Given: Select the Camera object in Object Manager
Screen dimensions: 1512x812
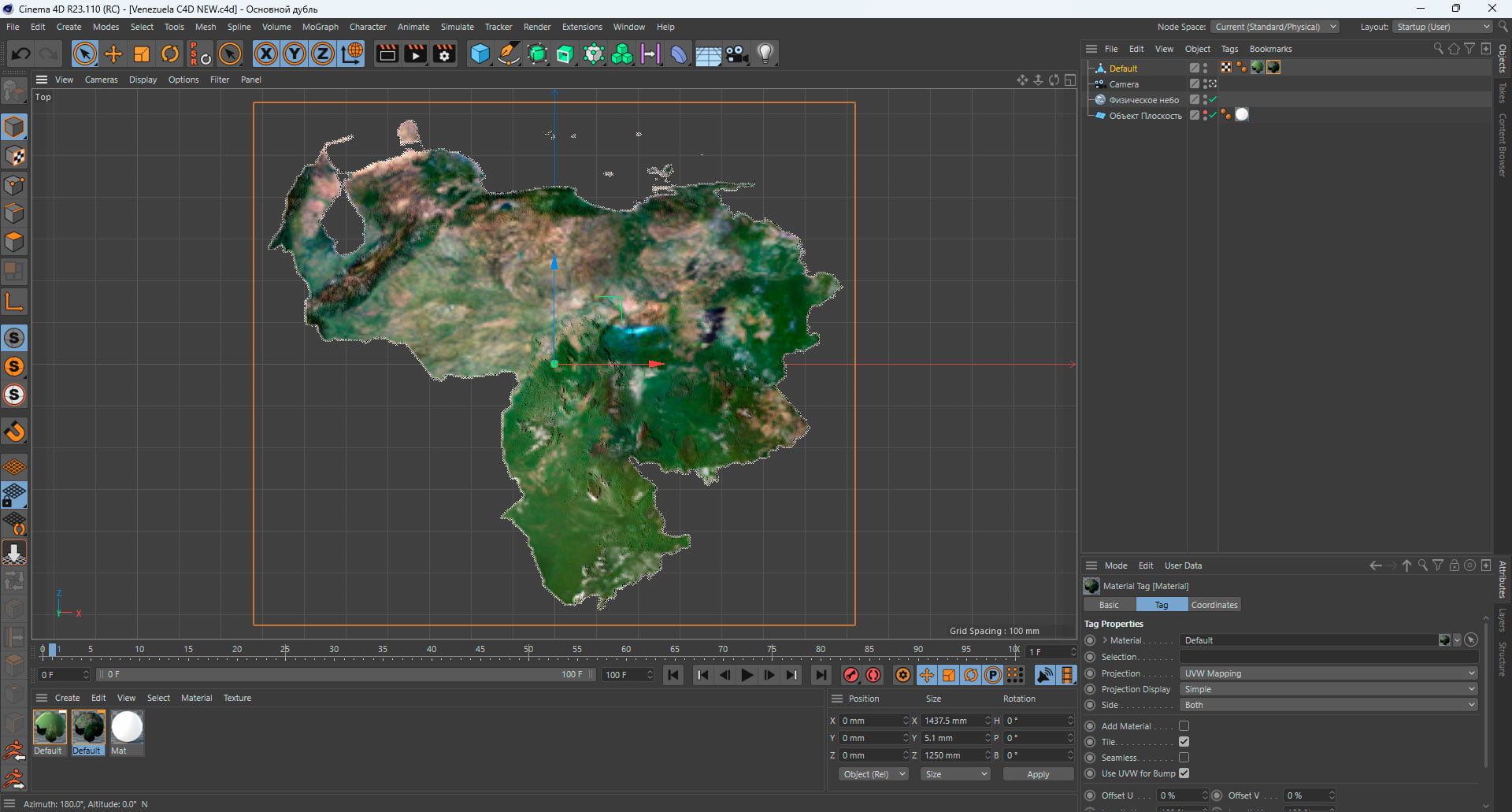Looking at the screenshot, I should point(1124,84).
